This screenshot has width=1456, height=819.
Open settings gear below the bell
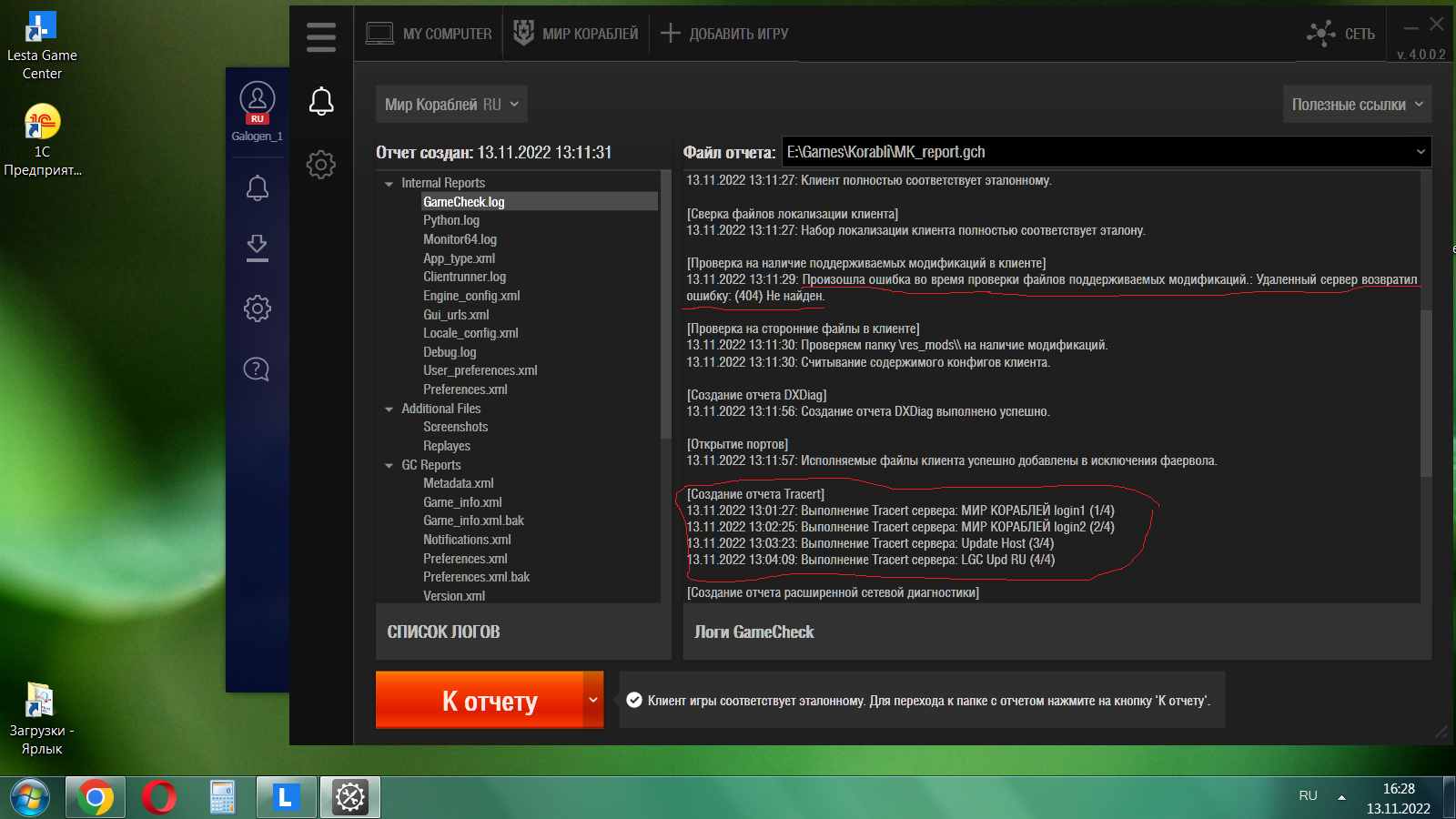tap(321, 165)
